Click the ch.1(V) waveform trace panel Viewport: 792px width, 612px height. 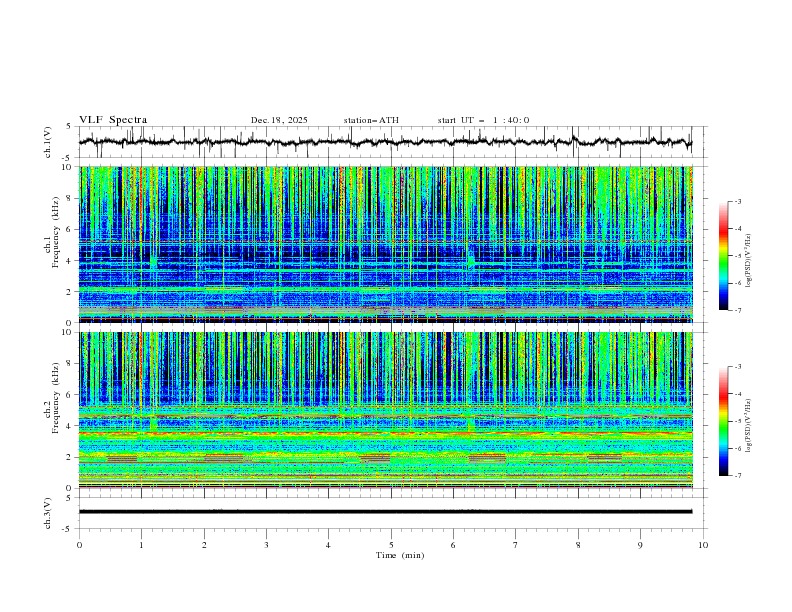coord(390,142)
